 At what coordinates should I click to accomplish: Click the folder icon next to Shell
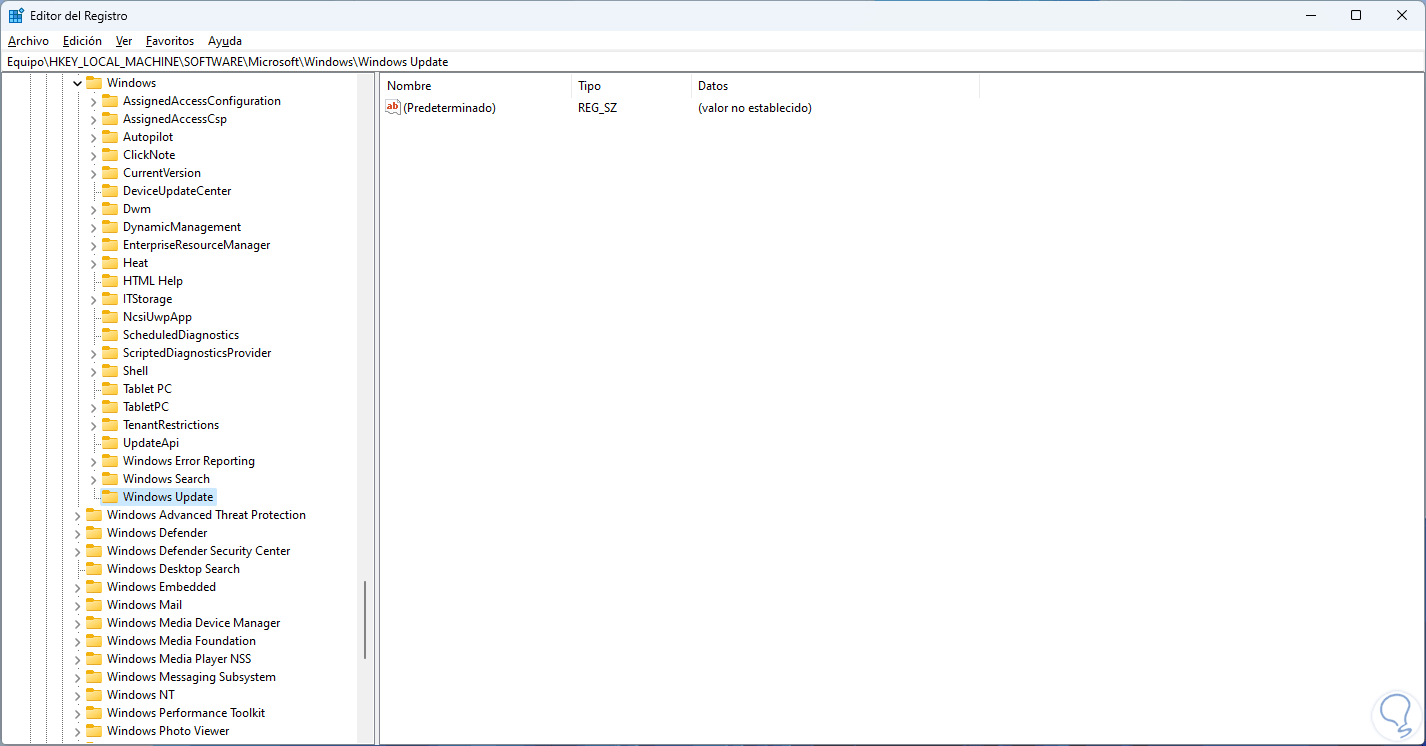(x=110, y=371)
